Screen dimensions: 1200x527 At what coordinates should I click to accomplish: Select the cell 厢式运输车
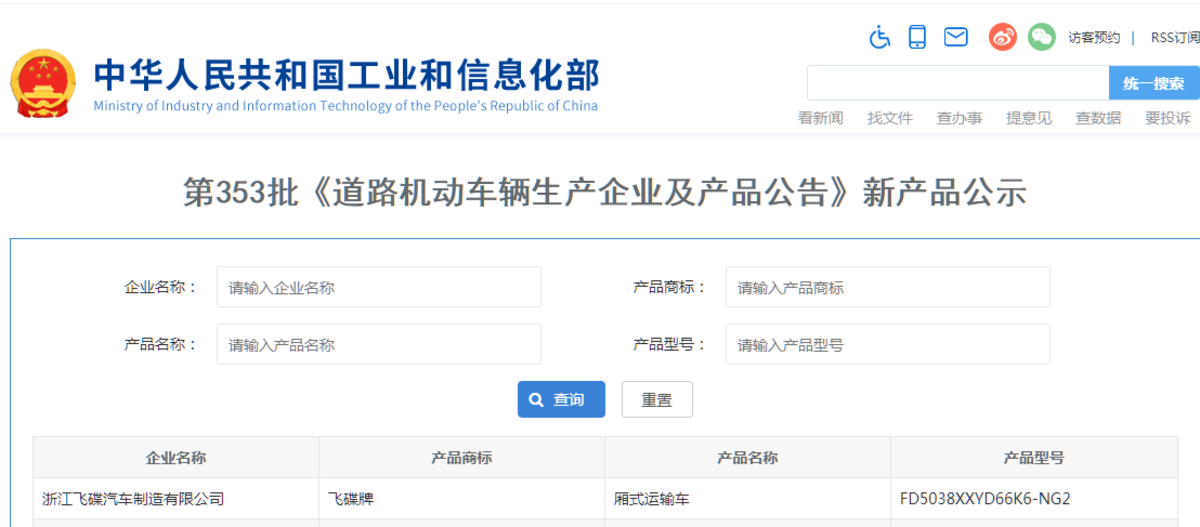tap(748, 498)
